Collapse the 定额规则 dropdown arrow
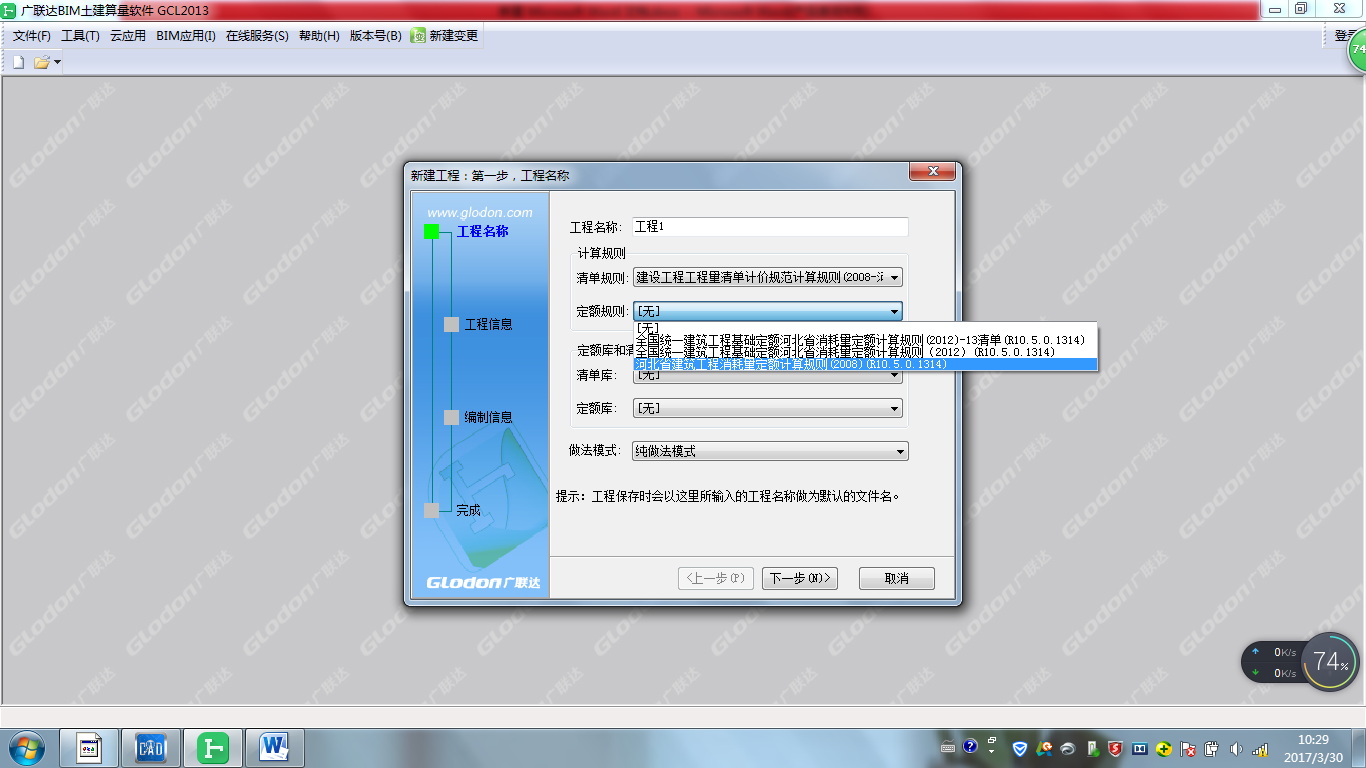 pyautogui.click(x=895, y=311)
